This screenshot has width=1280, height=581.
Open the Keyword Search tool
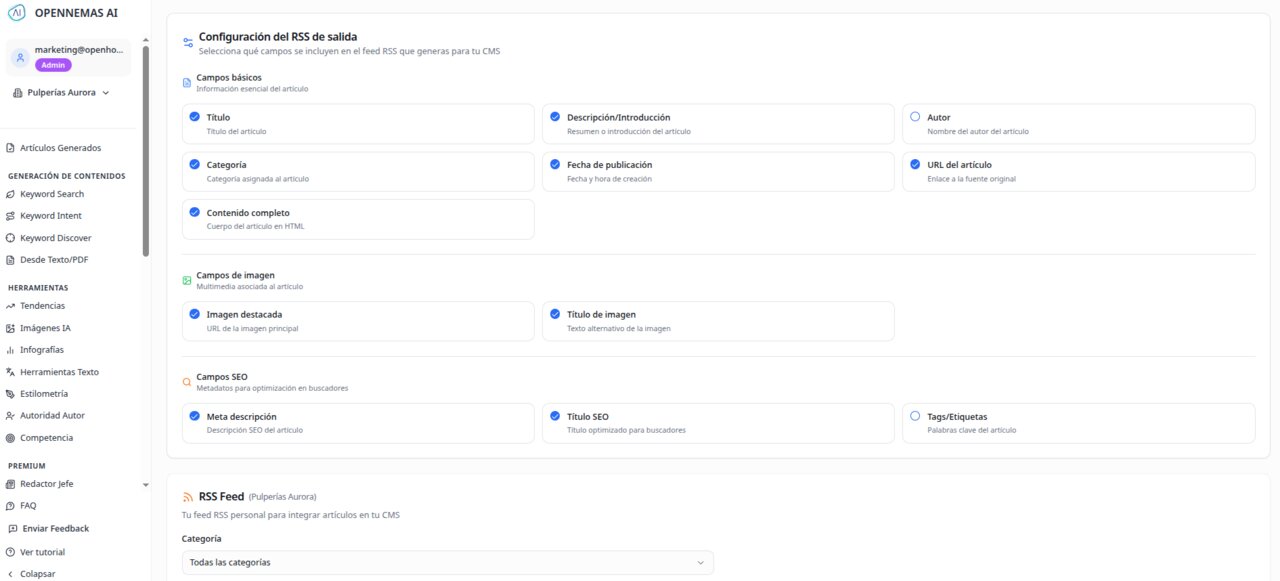(50, 193)
